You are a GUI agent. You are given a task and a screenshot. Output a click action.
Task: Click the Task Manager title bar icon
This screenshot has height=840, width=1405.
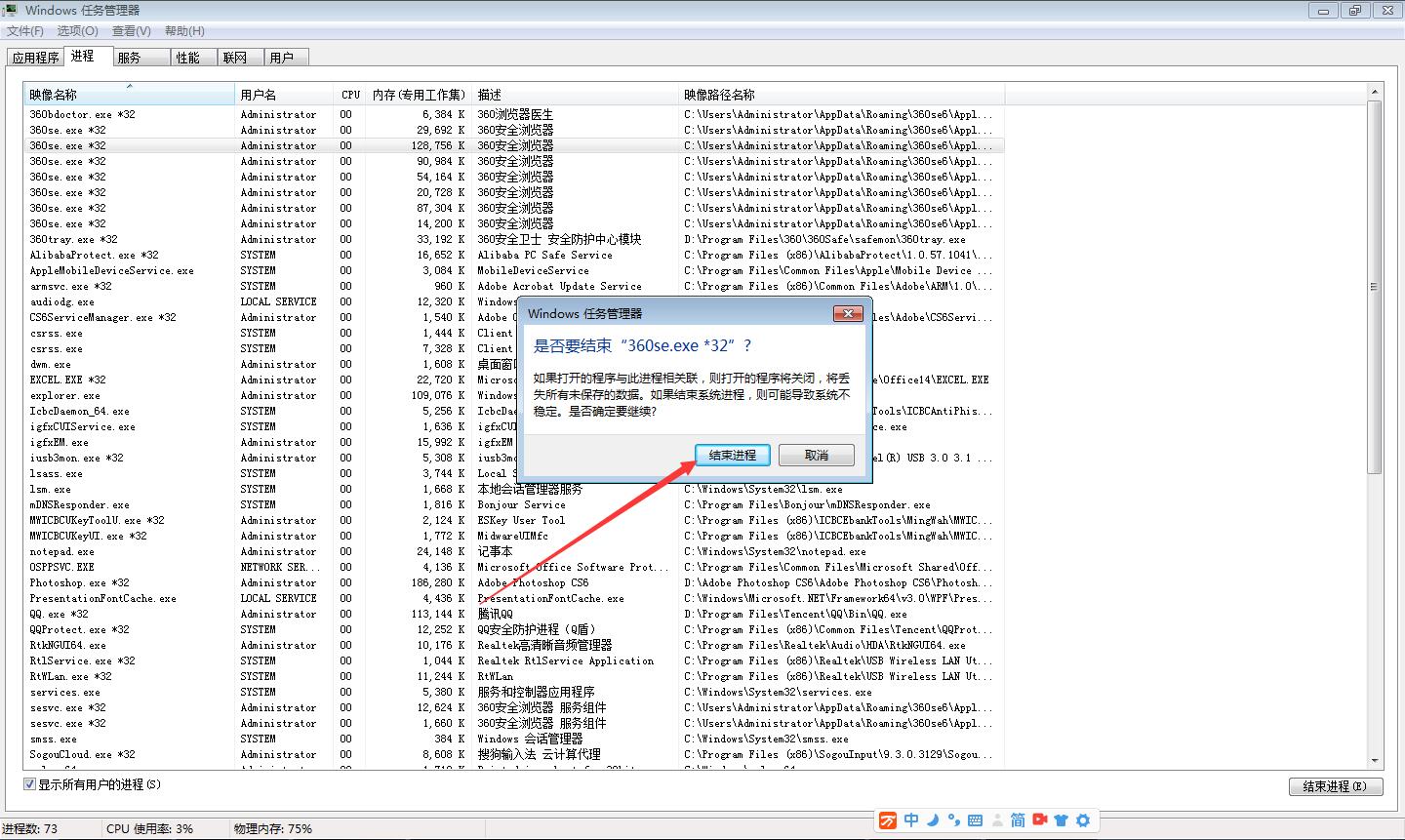coord(11,10)
